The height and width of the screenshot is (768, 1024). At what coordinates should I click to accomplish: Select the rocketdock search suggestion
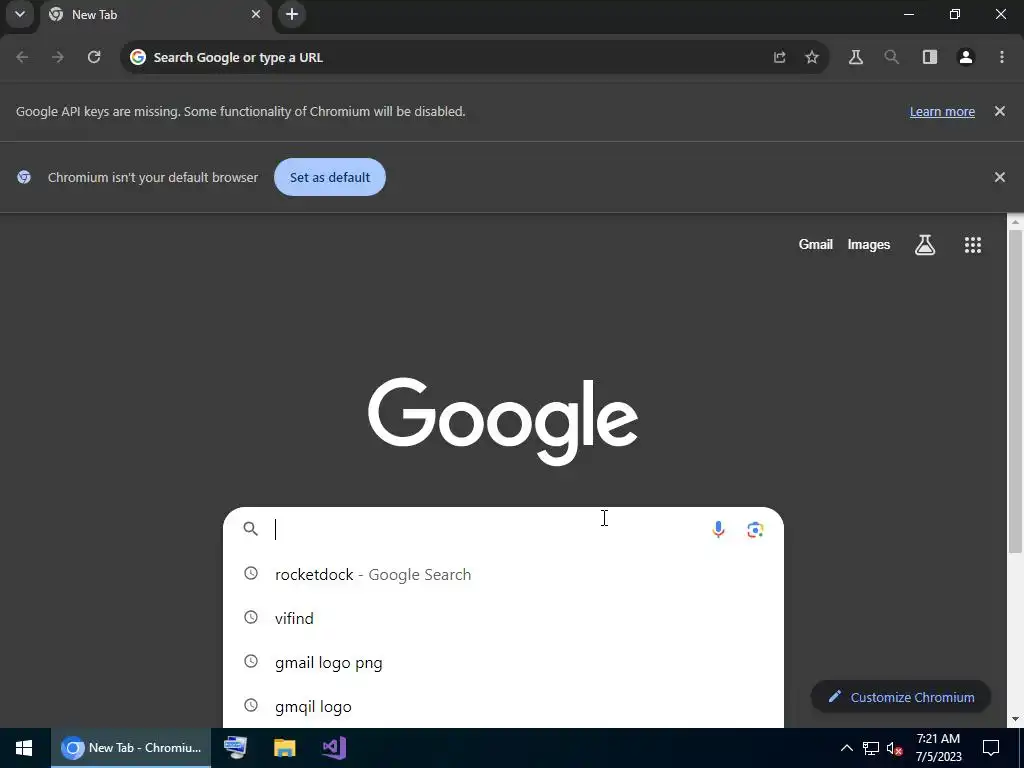503,575
